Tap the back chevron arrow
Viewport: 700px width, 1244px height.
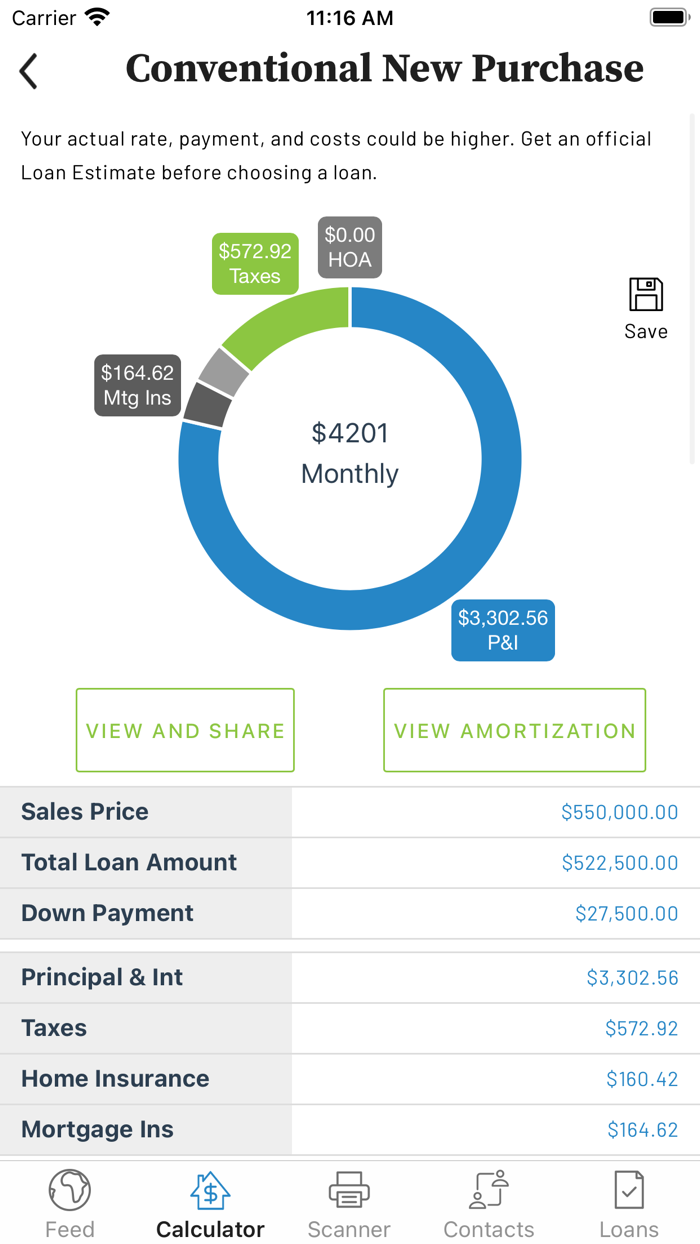click(28, 71)
